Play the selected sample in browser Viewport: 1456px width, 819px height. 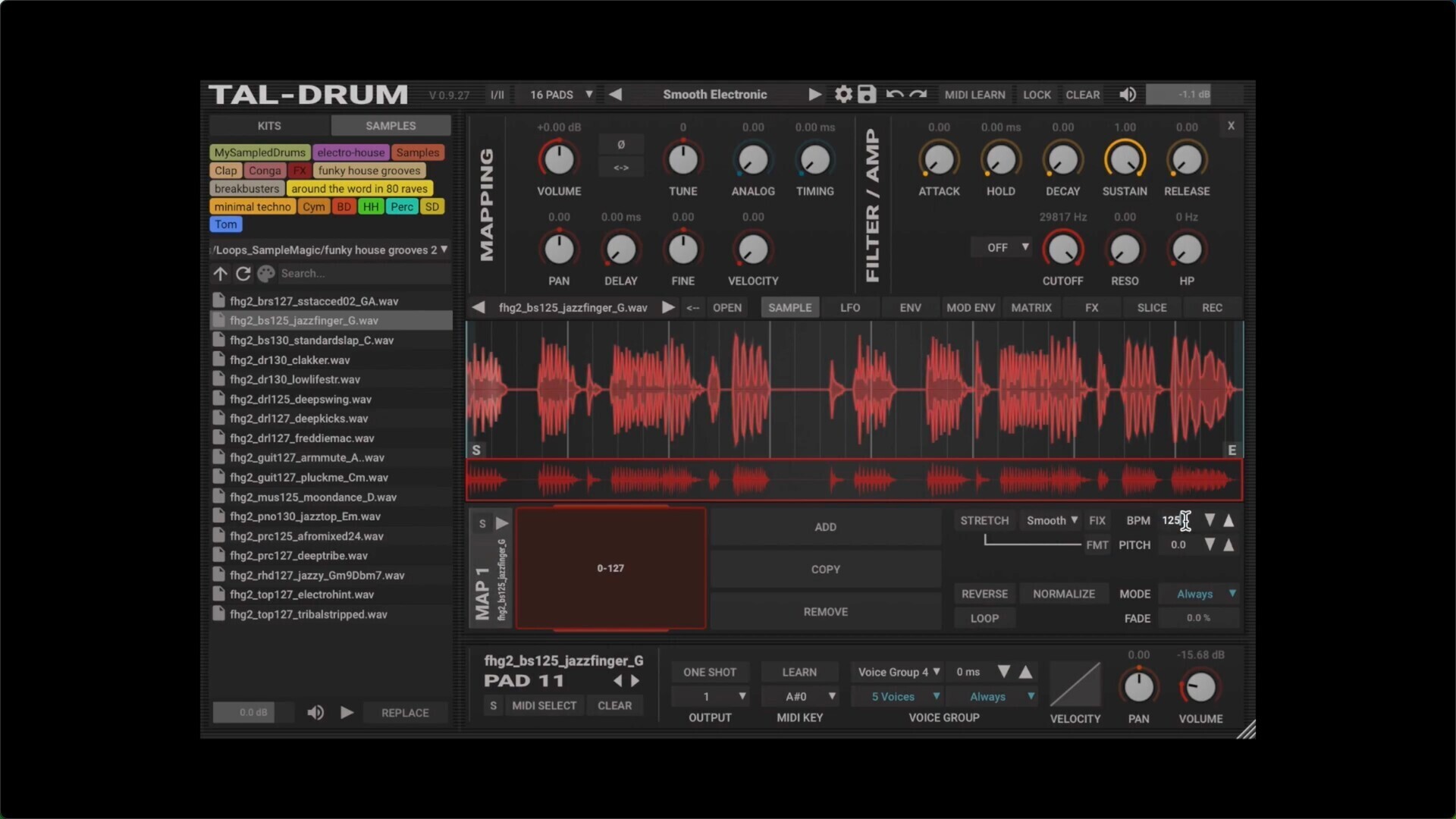(347, 713)
